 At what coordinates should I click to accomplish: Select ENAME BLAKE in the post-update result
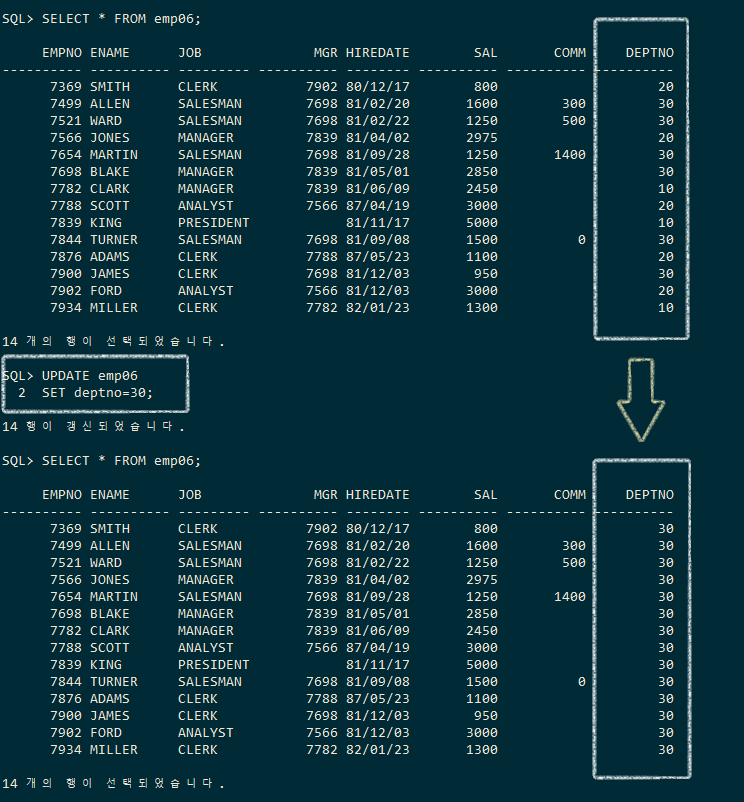(110, 614)
